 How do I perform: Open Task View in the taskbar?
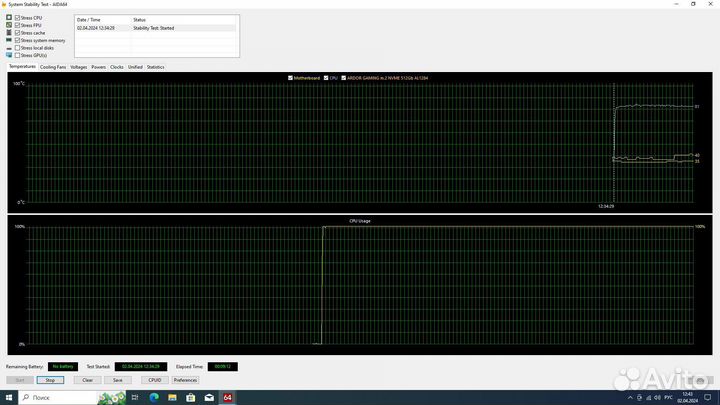coord(135,397)
